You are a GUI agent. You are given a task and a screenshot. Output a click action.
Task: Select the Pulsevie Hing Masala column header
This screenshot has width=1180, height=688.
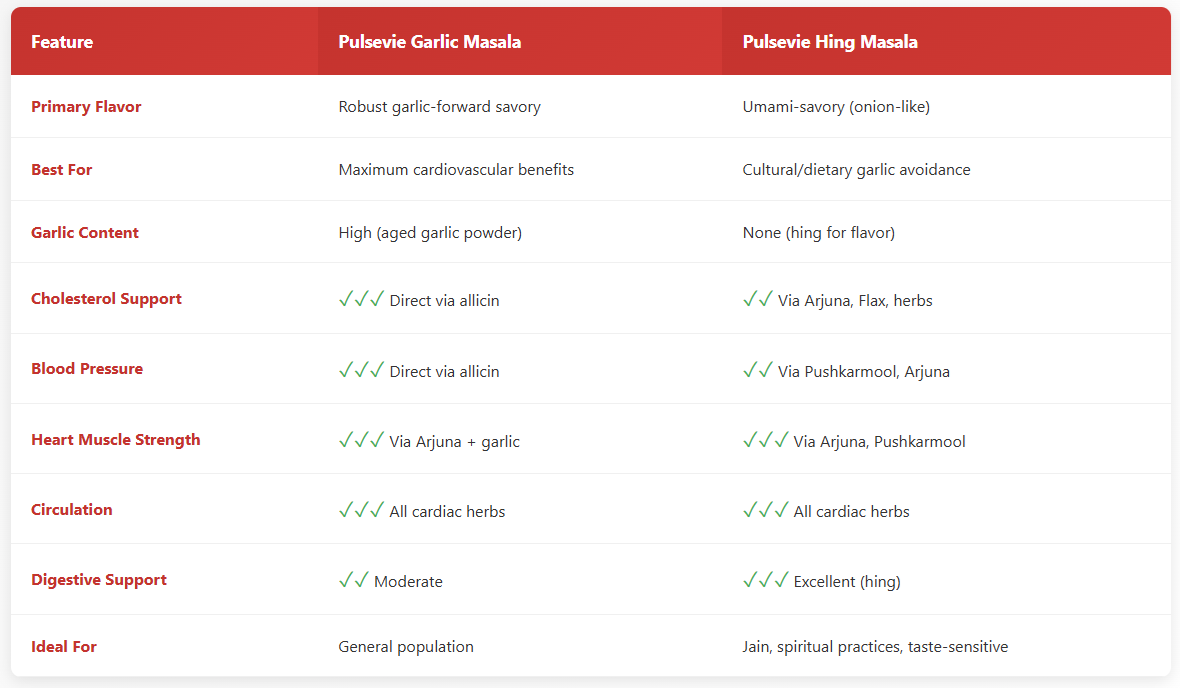tap(830, 42)
